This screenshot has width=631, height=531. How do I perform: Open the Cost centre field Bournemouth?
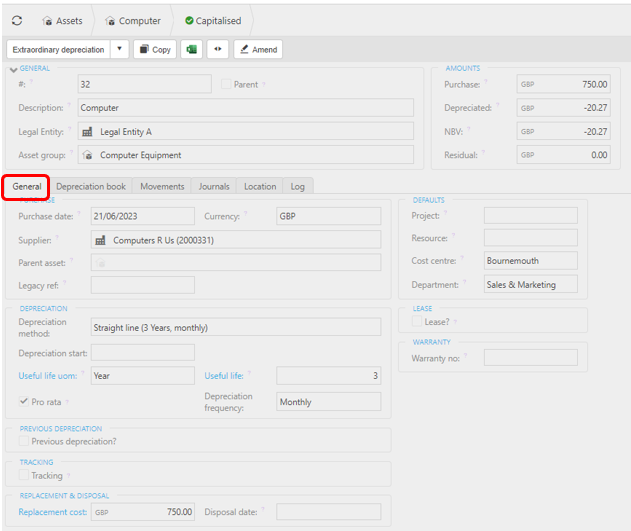pos(531,261)
